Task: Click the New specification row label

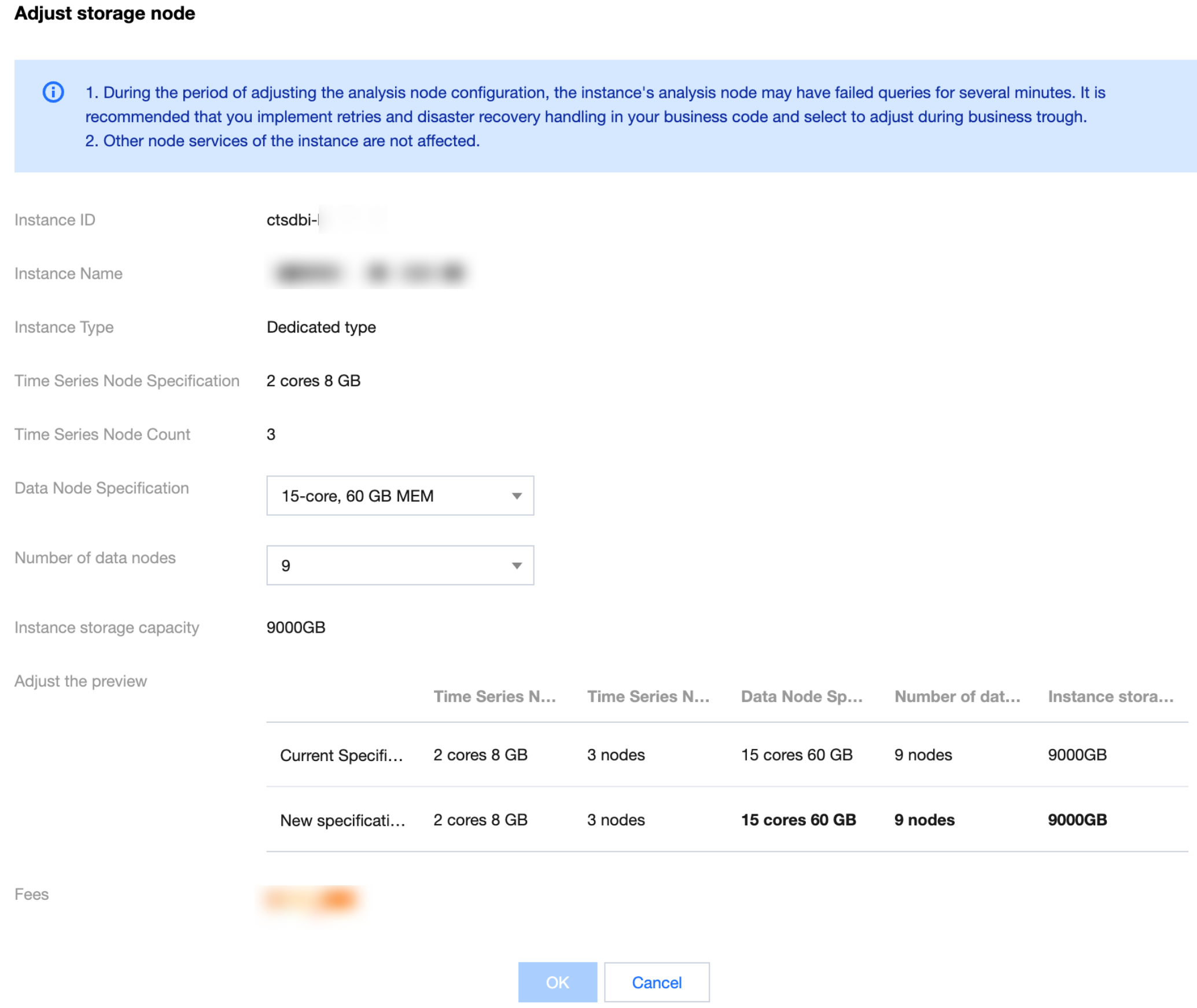Action: pos(342,819)
